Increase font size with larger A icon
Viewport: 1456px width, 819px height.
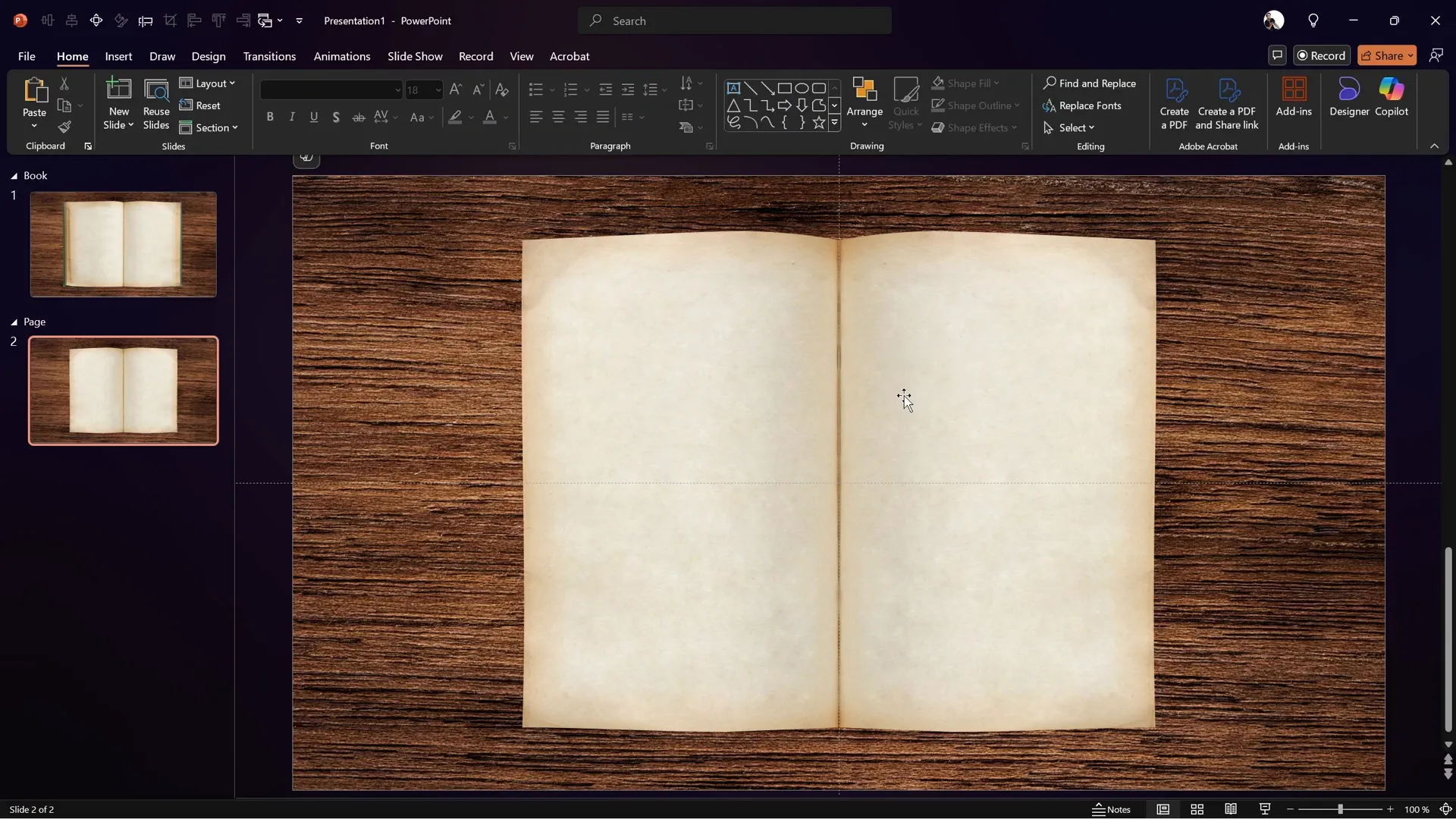pos(455,89)
